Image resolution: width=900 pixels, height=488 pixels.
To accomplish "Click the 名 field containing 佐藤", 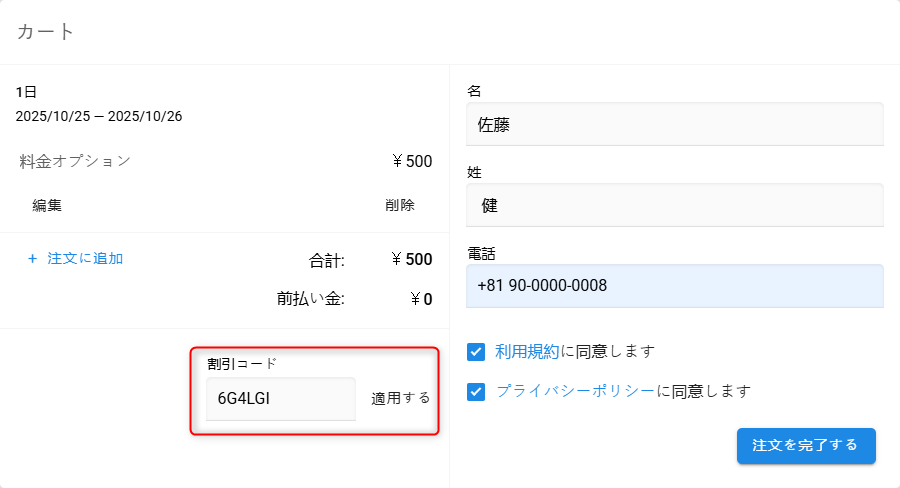I will point(675,124).
